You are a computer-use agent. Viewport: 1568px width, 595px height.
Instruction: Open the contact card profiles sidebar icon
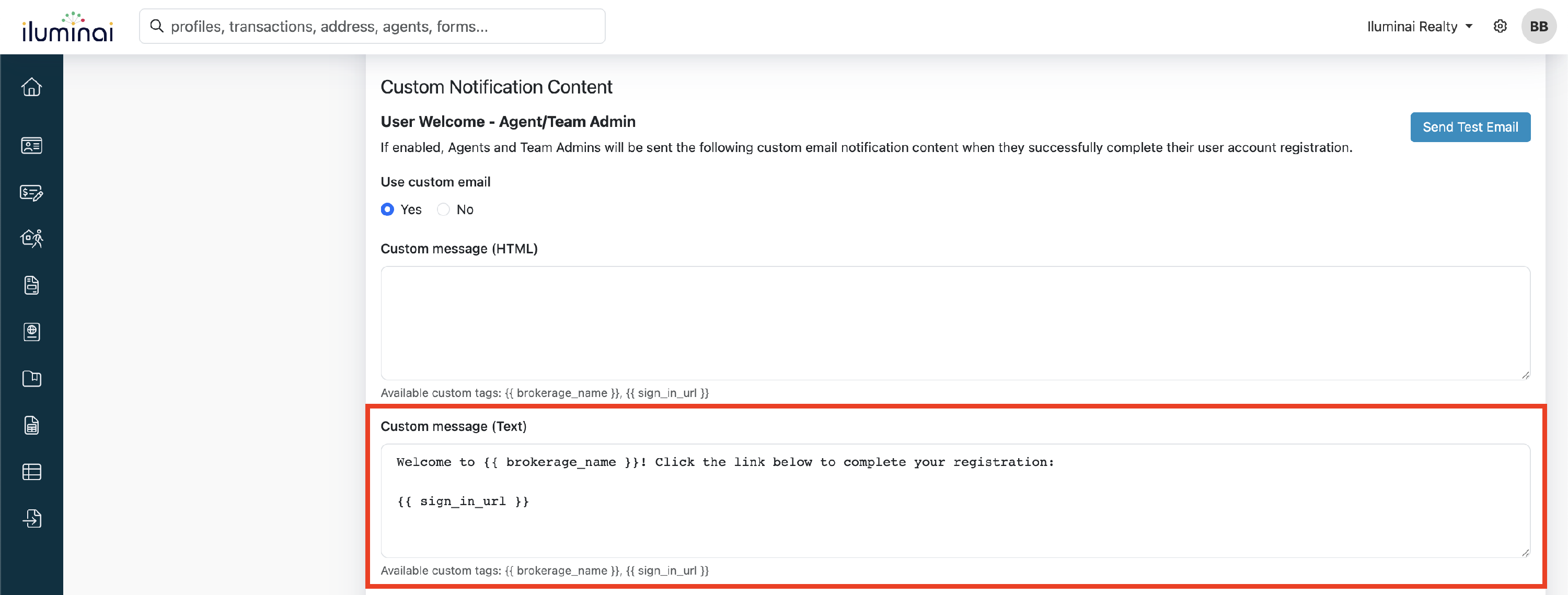point(32,145)
